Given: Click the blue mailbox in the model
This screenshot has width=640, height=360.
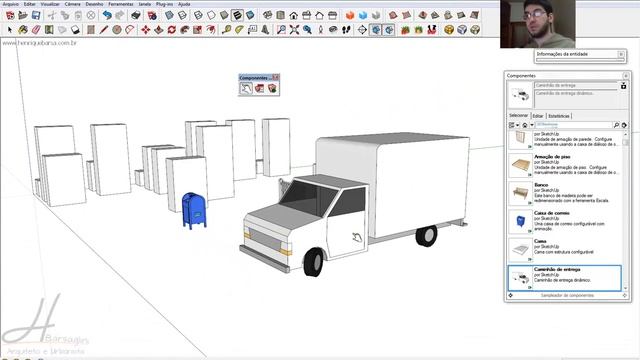Looking at the screenshot, I should point(194,210).
